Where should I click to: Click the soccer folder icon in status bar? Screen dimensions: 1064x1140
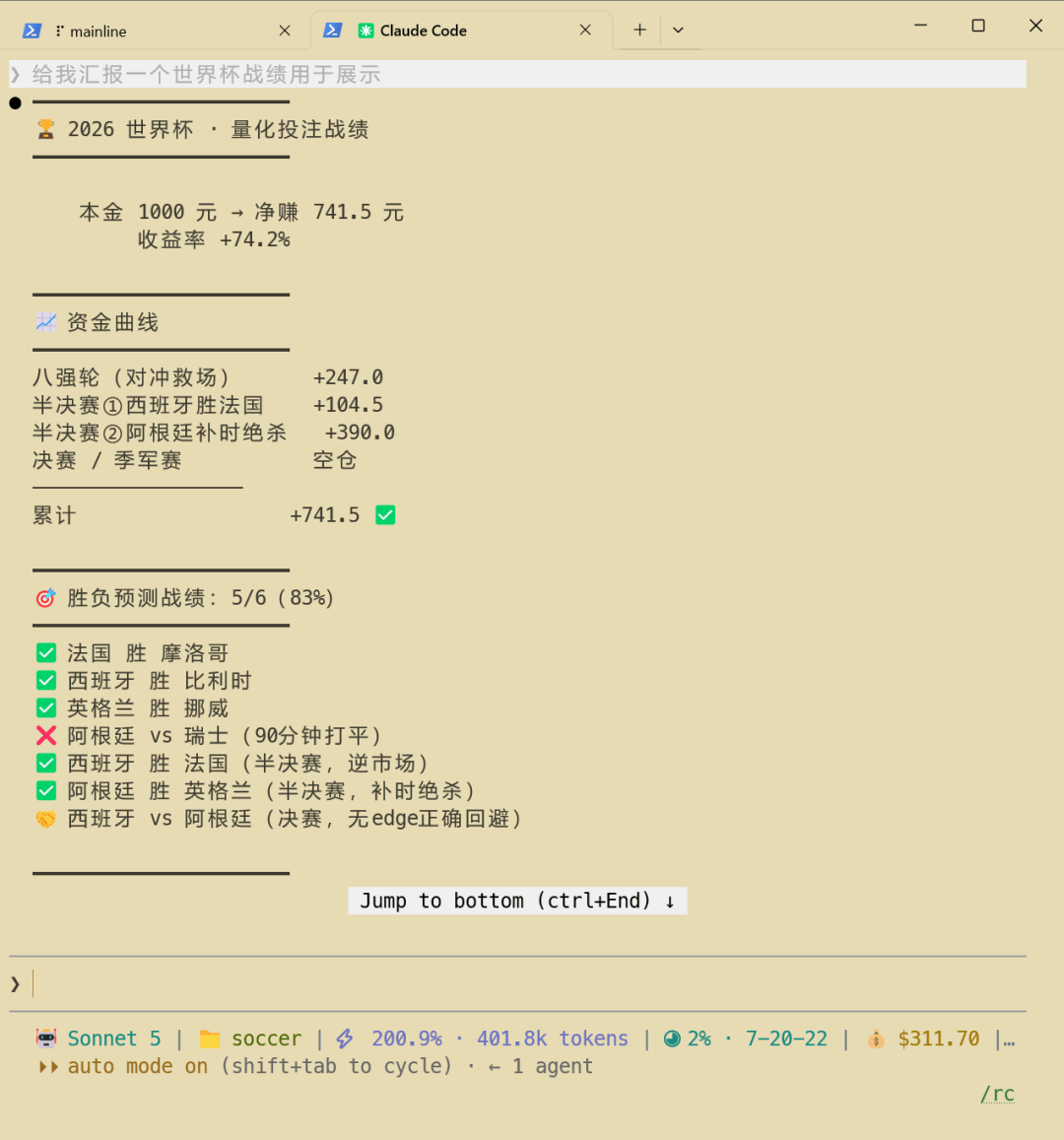pyautogui.click(x=209, y=1039)
